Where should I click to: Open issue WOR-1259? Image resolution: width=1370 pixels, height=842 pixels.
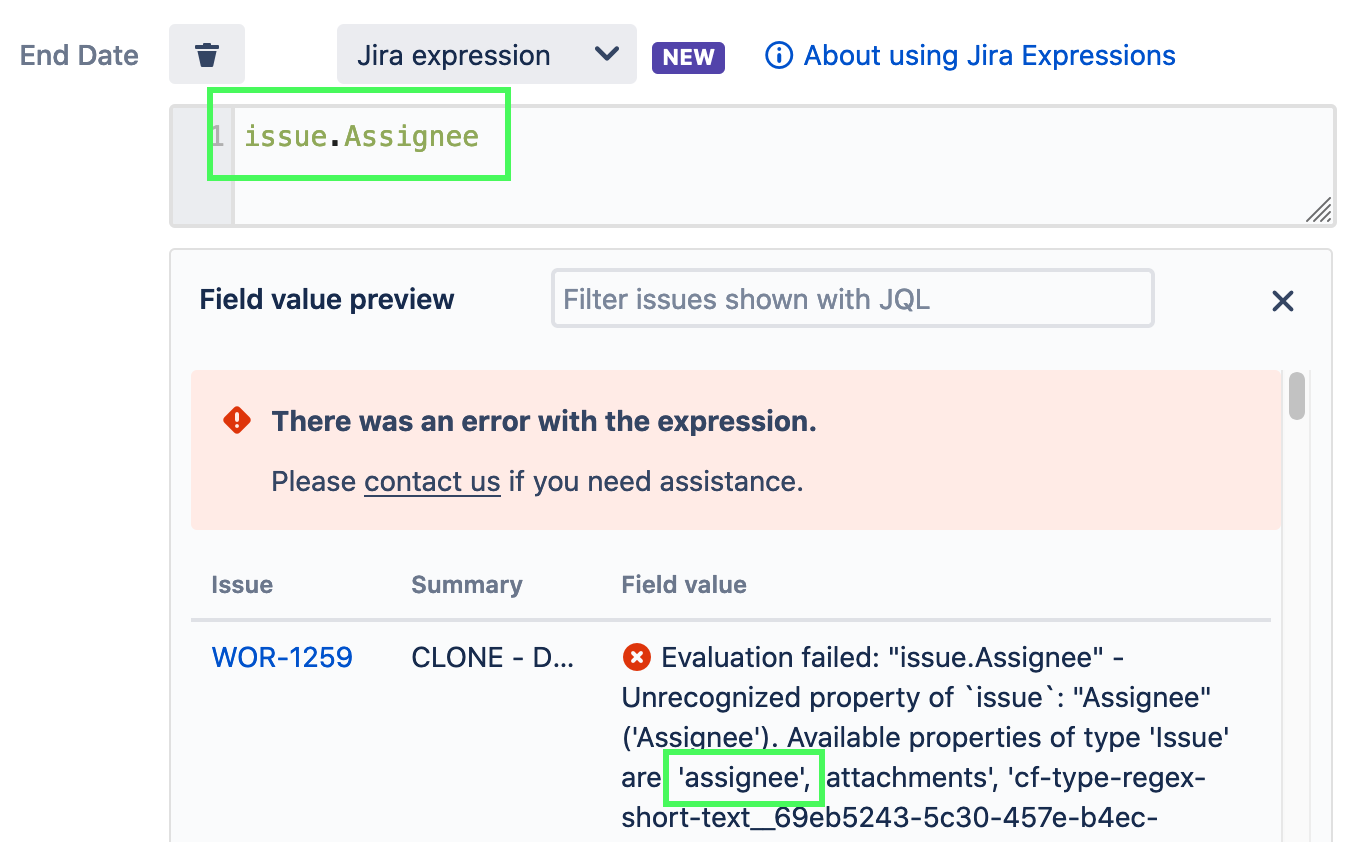pos(282,657)
